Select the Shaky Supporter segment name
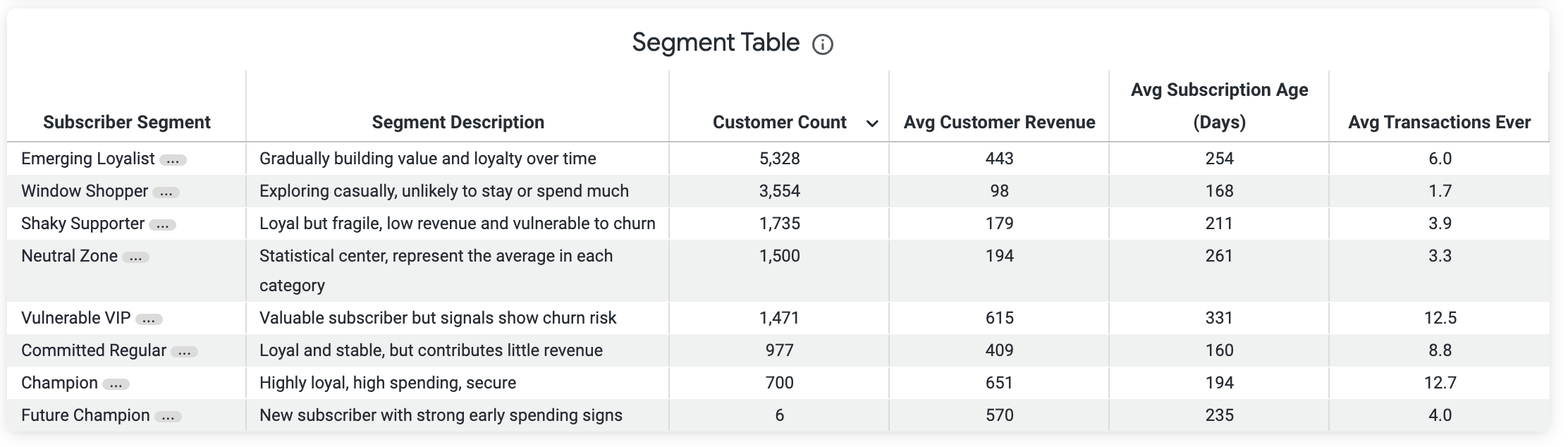1568x447 pixels. (x=83, y=223)
